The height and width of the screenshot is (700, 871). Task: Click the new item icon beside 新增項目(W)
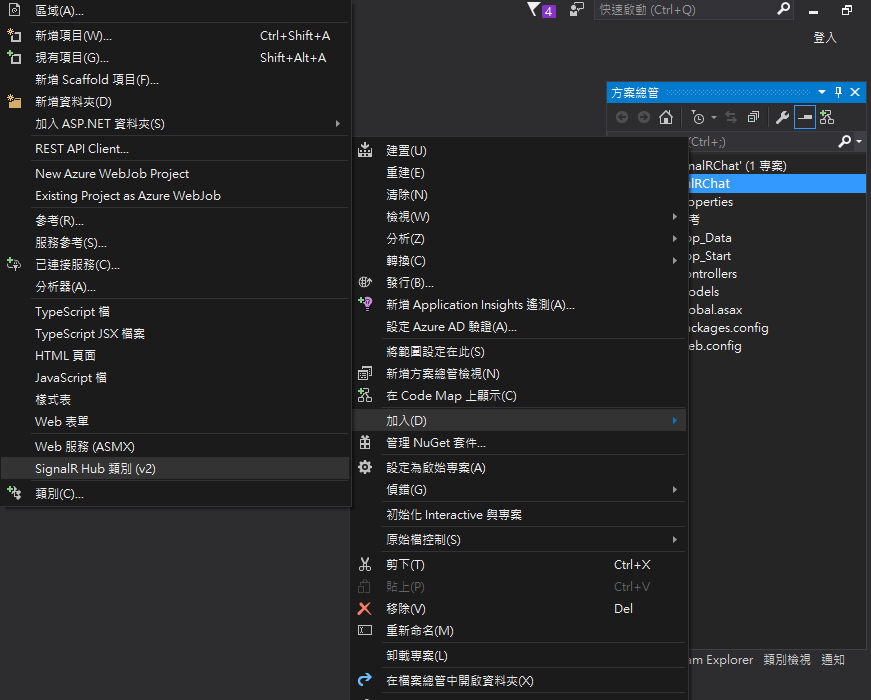click(14, 35)
